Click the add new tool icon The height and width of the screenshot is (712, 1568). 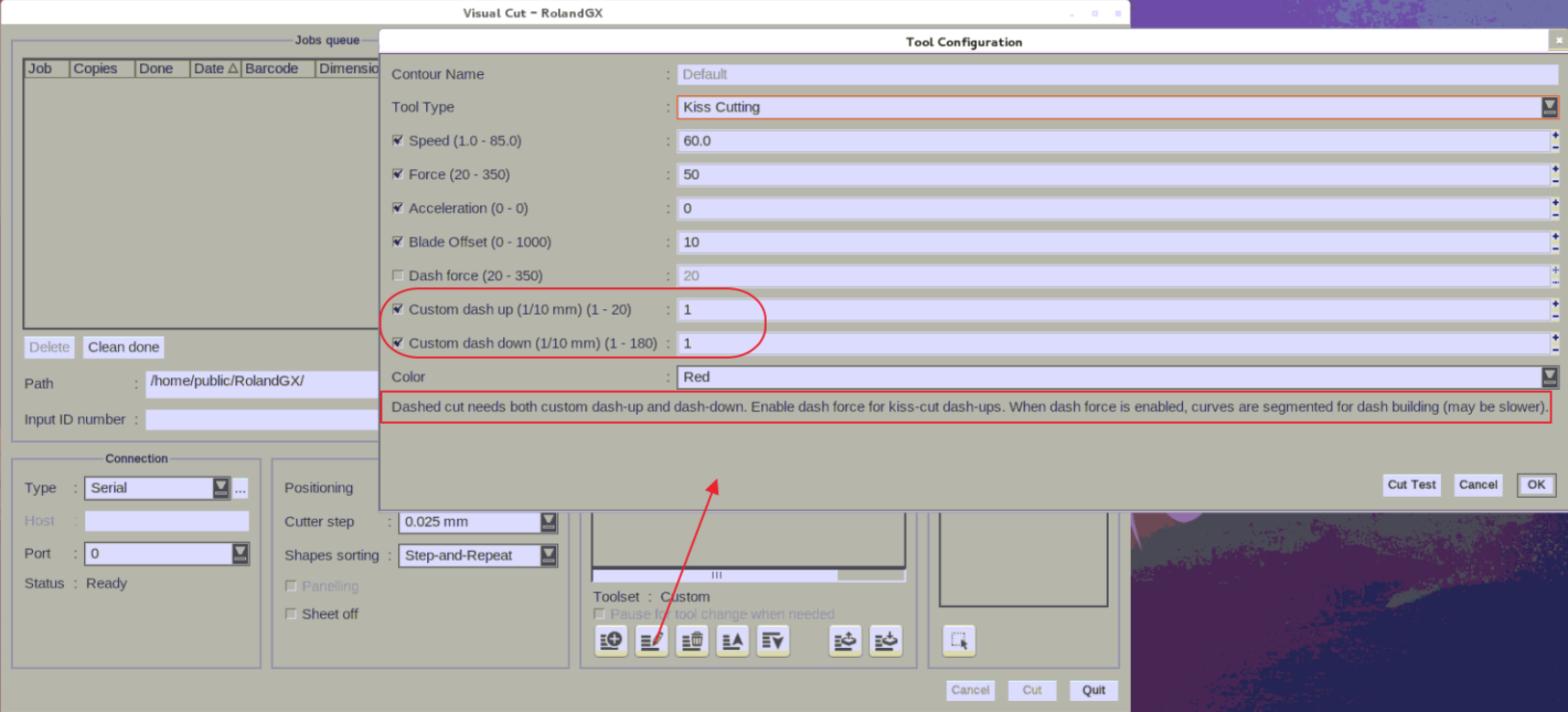point(611,641)
